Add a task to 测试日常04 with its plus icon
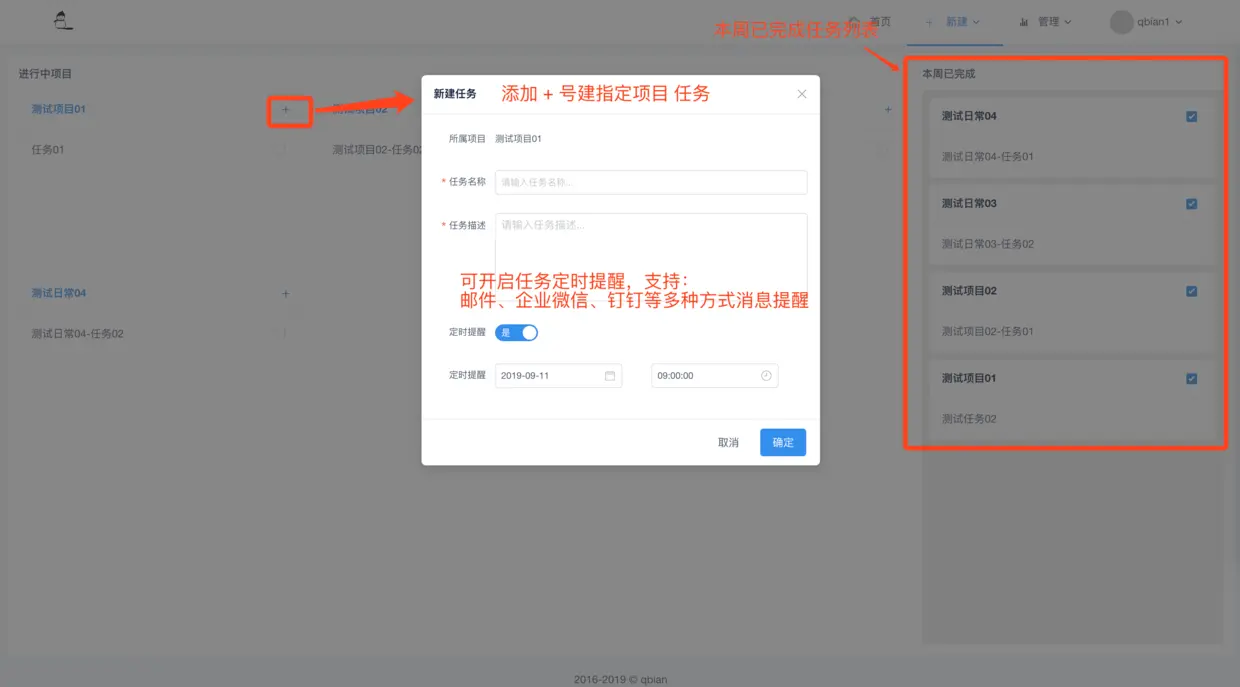This screenshot has height=687, width=1240. coord(286,294)
